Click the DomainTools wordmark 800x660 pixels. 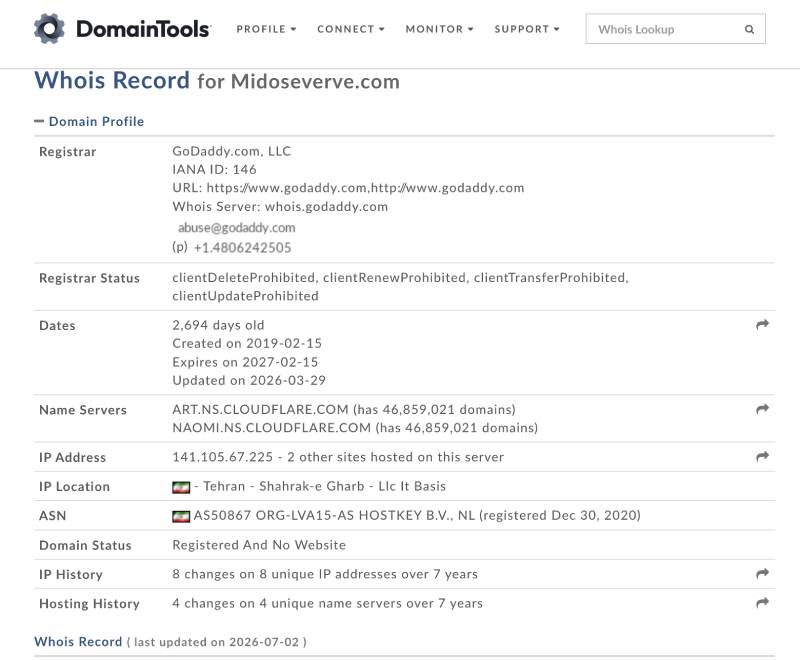click(x=143, y=29)
